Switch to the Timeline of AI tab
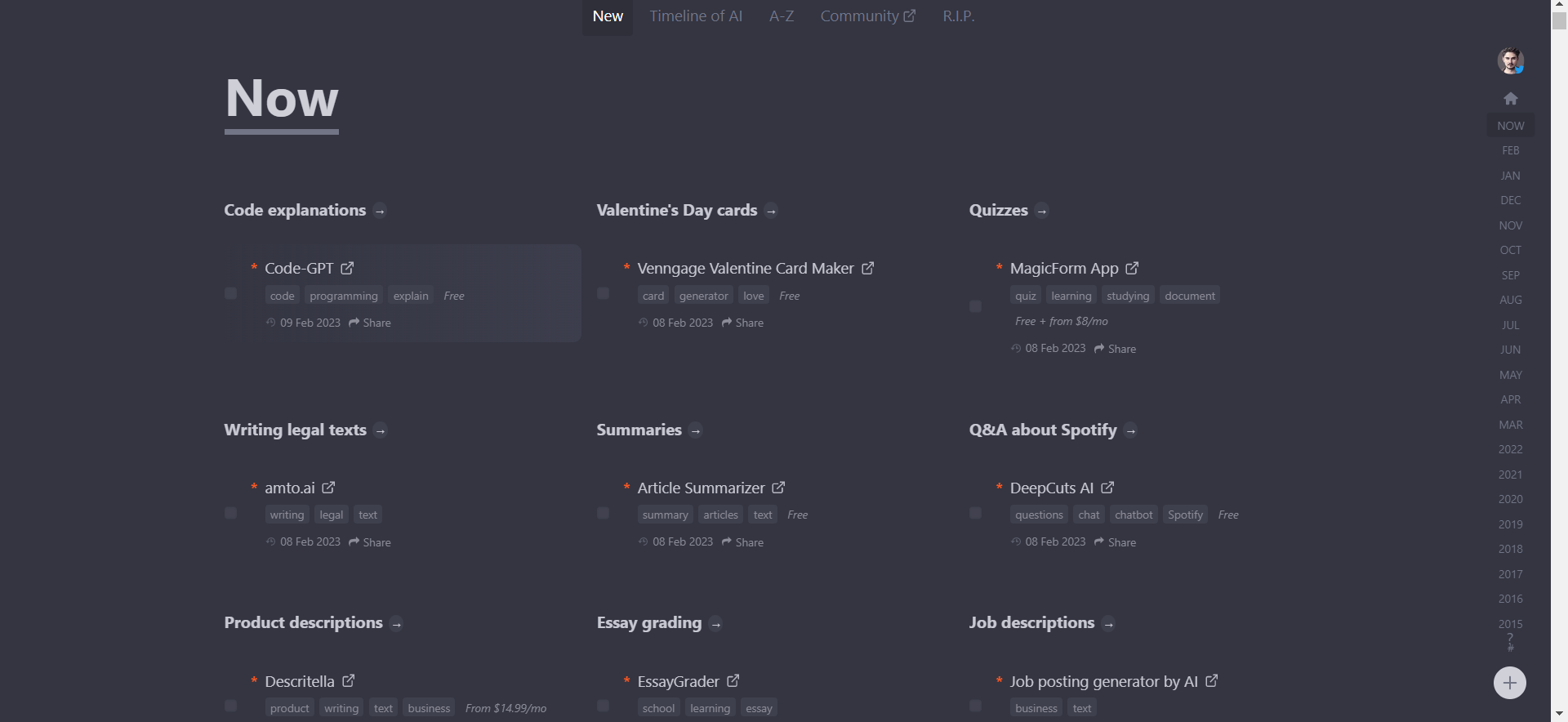This screenshot has height=722, width=1568. tap(696, 16)
